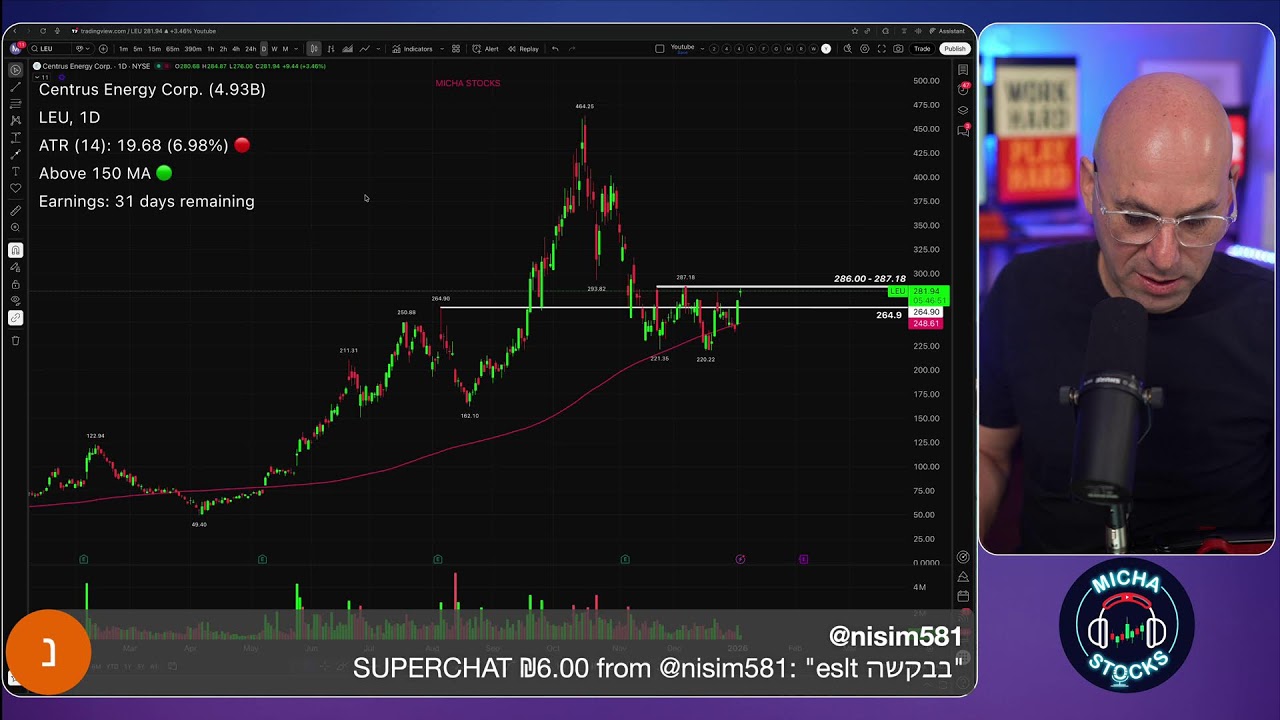Select the cursor tool in the left toolbar
This screenshot has width=1280, height=720.
[15, 70]
